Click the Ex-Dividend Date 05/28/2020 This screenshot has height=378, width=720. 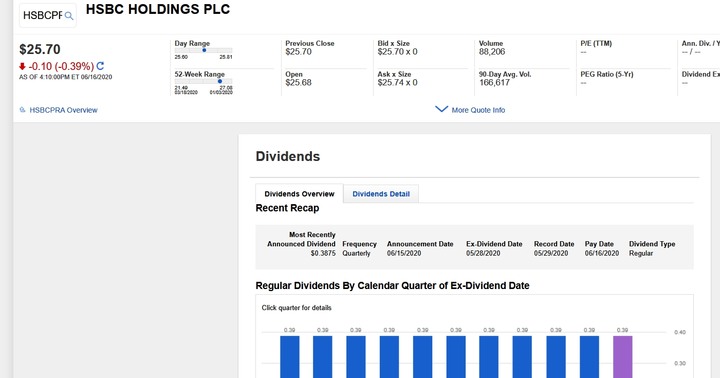pyautogui.click(x=483, y=253)
